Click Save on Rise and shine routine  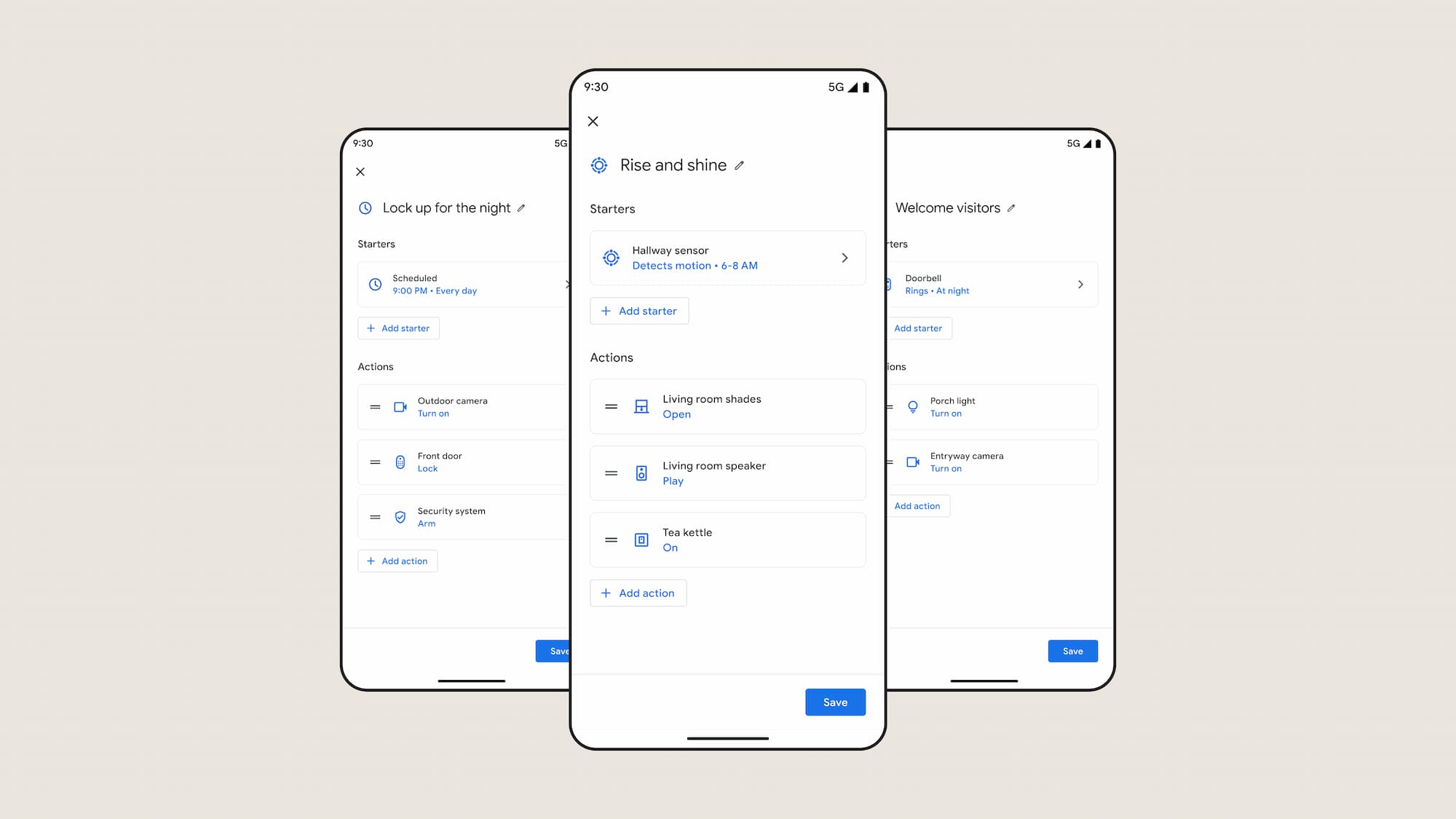[834, 701]
